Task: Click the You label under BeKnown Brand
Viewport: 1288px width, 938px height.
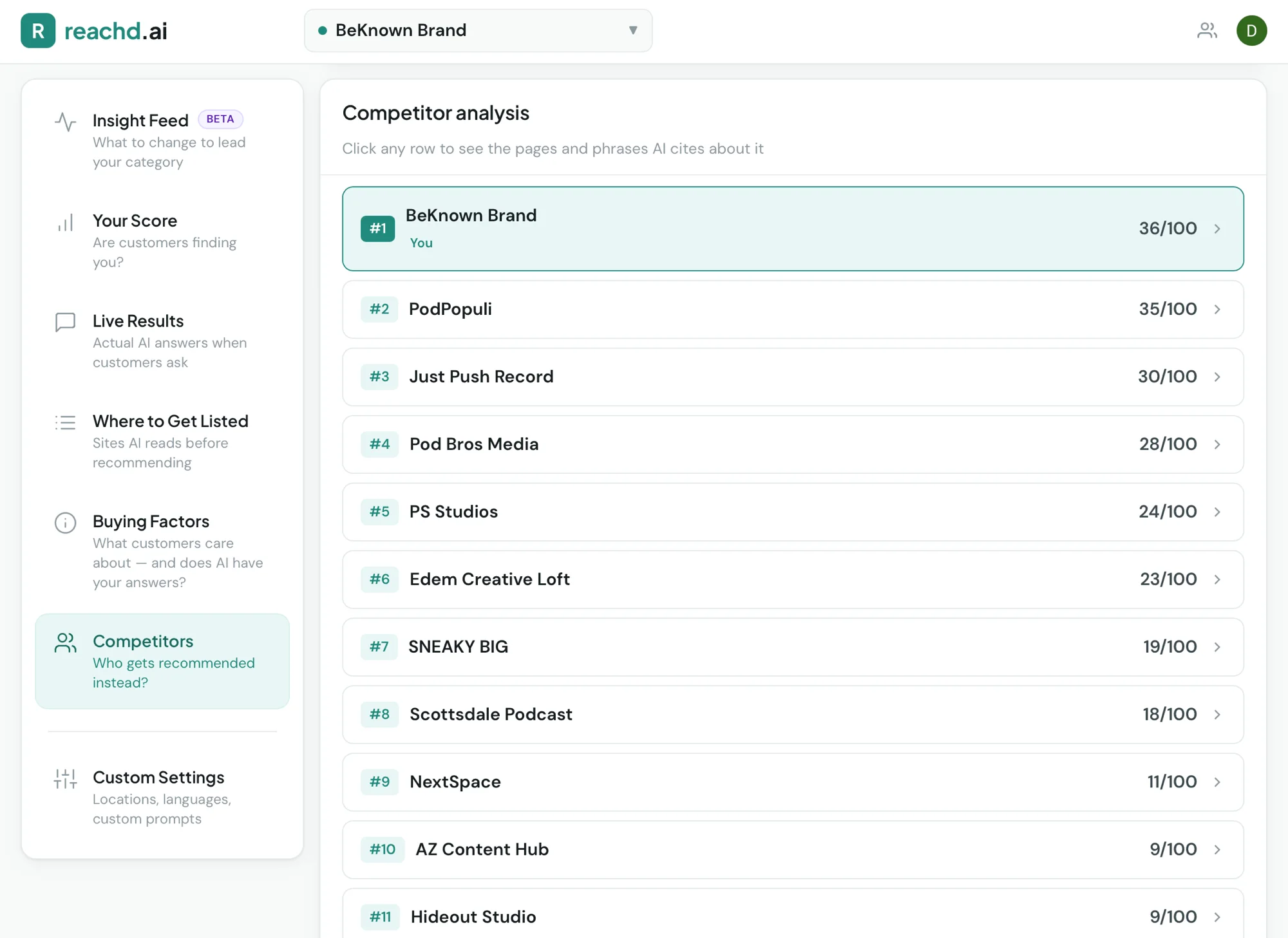Action: (421, 243)
